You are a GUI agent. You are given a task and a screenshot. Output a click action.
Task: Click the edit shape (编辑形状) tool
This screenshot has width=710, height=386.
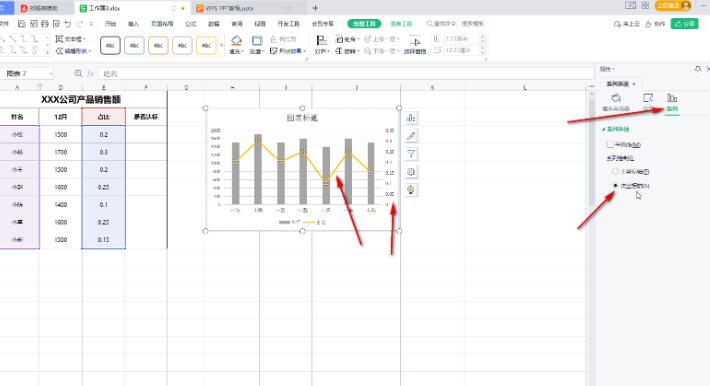[x=72, y=51]
